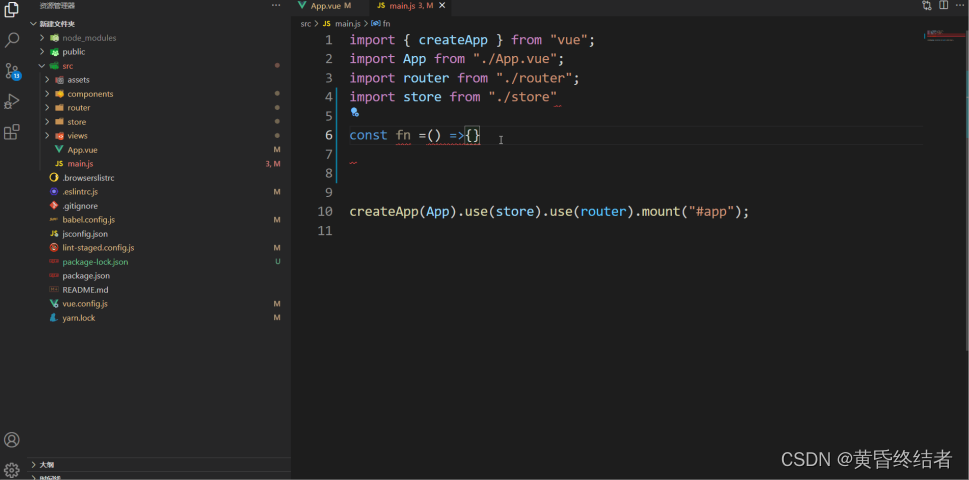Click the lightbulb quick fix icon
This screenshot has height=480, width=969.
(x=354, y=113)
